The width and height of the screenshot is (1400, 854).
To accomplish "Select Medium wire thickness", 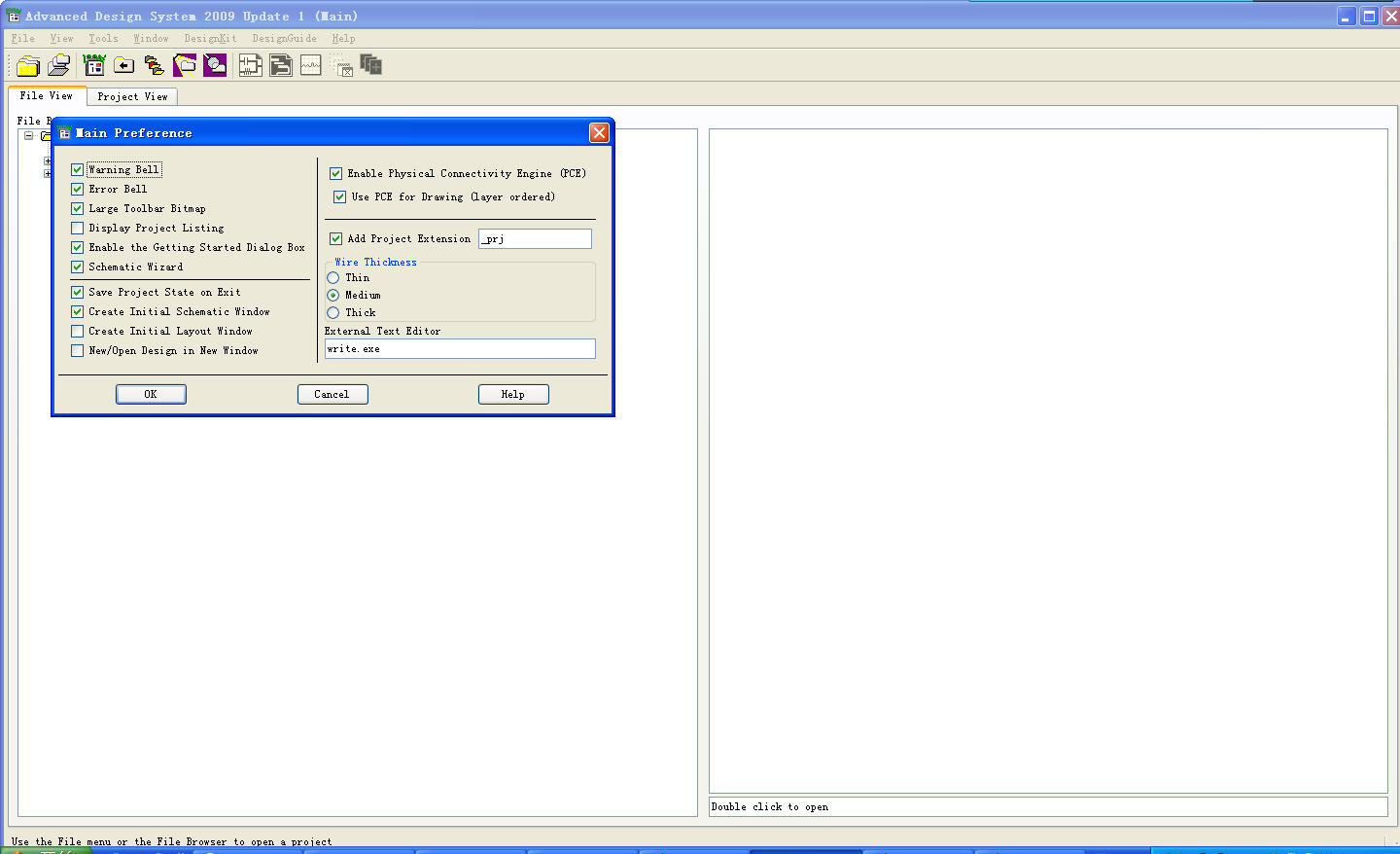I will click(x=332, y=295).
